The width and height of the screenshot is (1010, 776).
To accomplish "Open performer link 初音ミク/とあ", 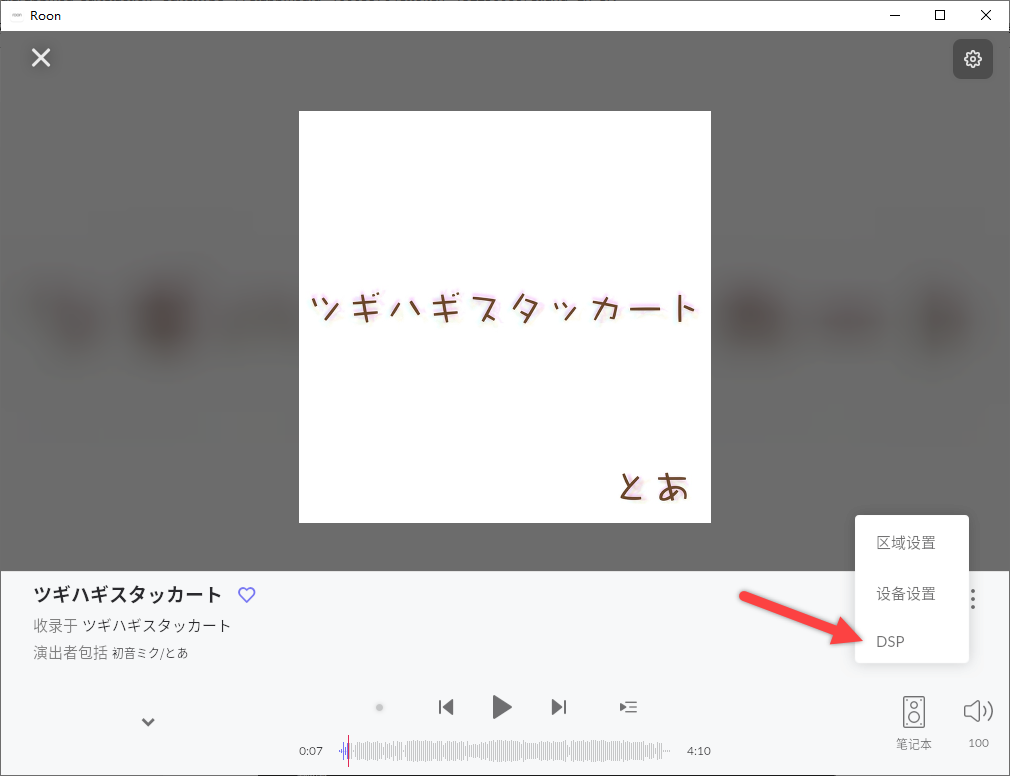I will 150,653.
